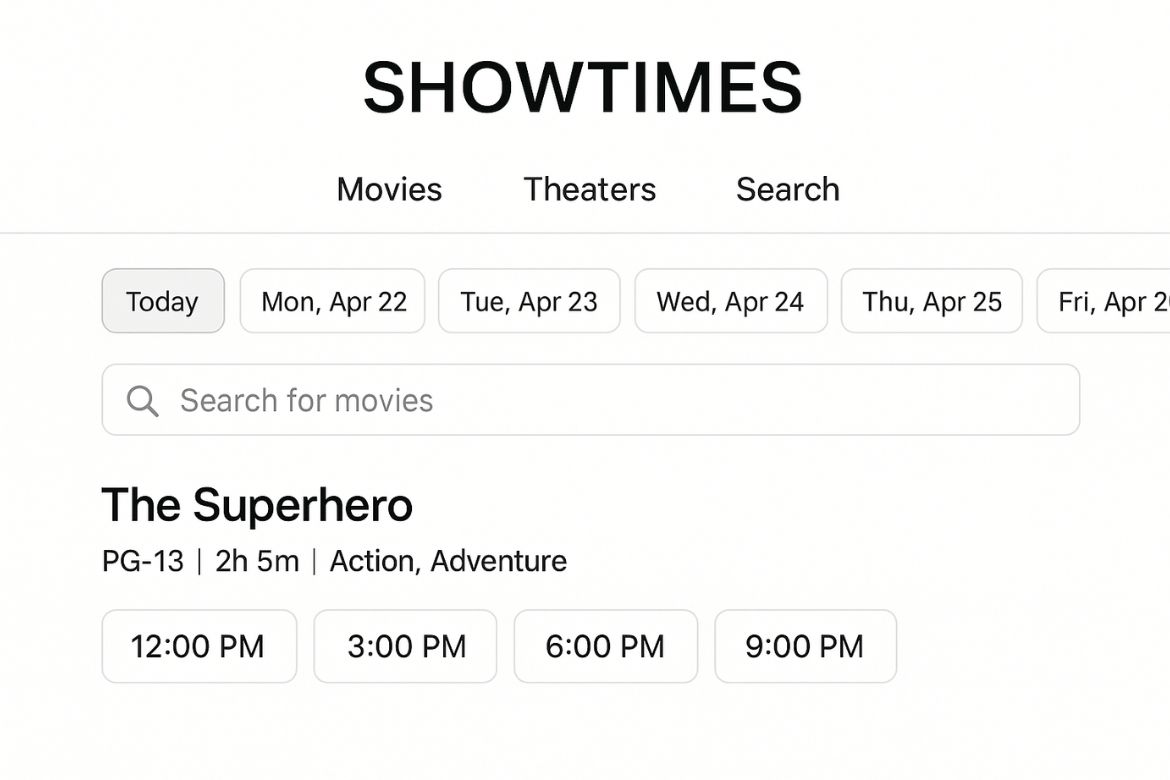Image resolution: width=1170 pixels, height=780 pixels.
Task: Switch to the Theaters tab
Action: tap(590, 189)
